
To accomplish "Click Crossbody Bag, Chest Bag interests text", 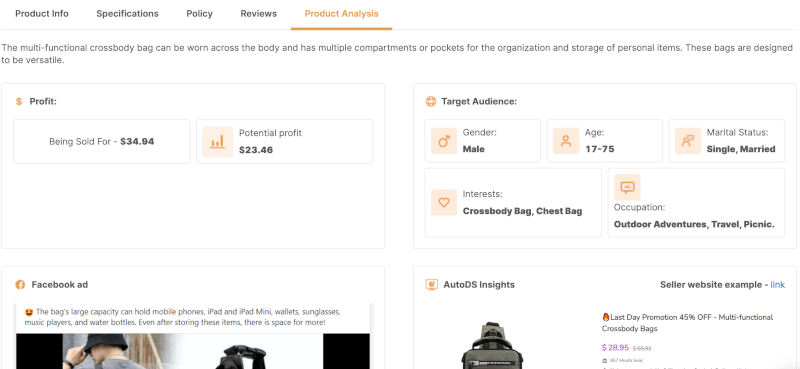I will pyautogui.click(x=522, y=211).
